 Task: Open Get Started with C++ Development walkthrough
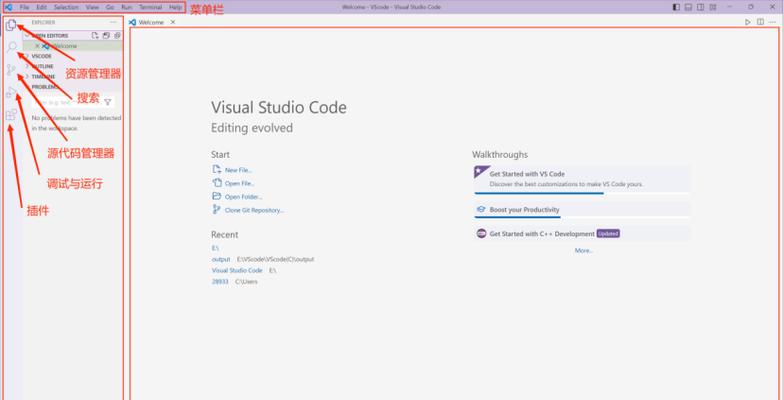(582, 234)
